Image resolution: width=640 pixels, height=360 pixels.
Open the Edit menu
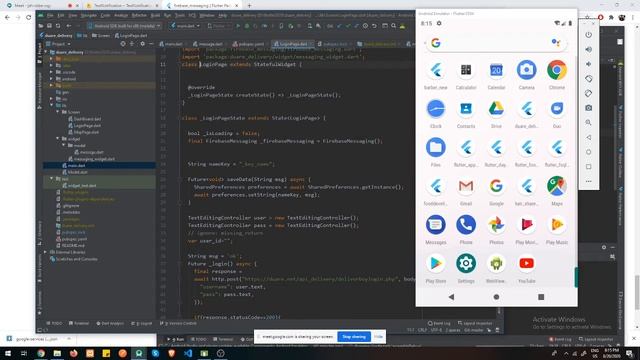(x=61, y=16)
